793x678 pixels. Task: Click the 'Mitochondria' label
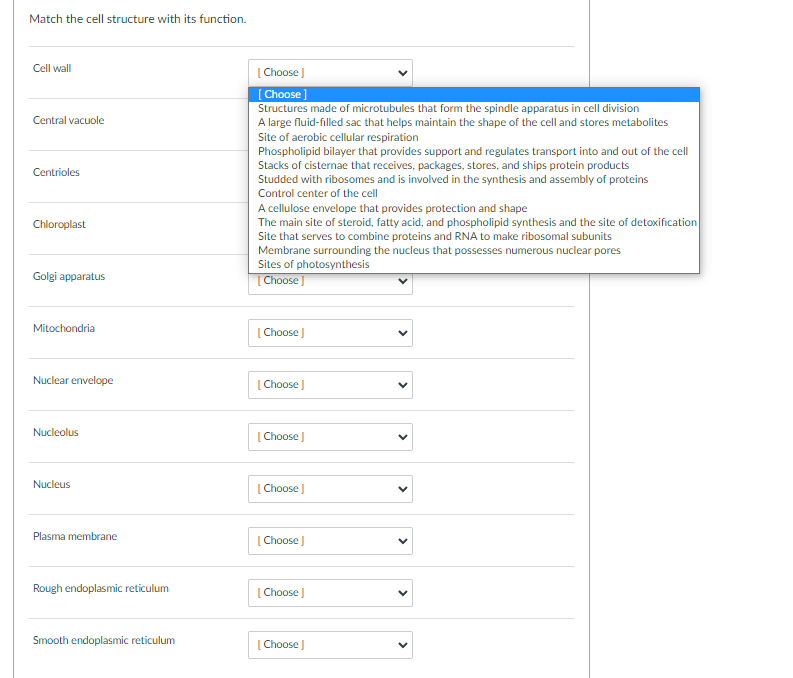[x=64, y=329]
